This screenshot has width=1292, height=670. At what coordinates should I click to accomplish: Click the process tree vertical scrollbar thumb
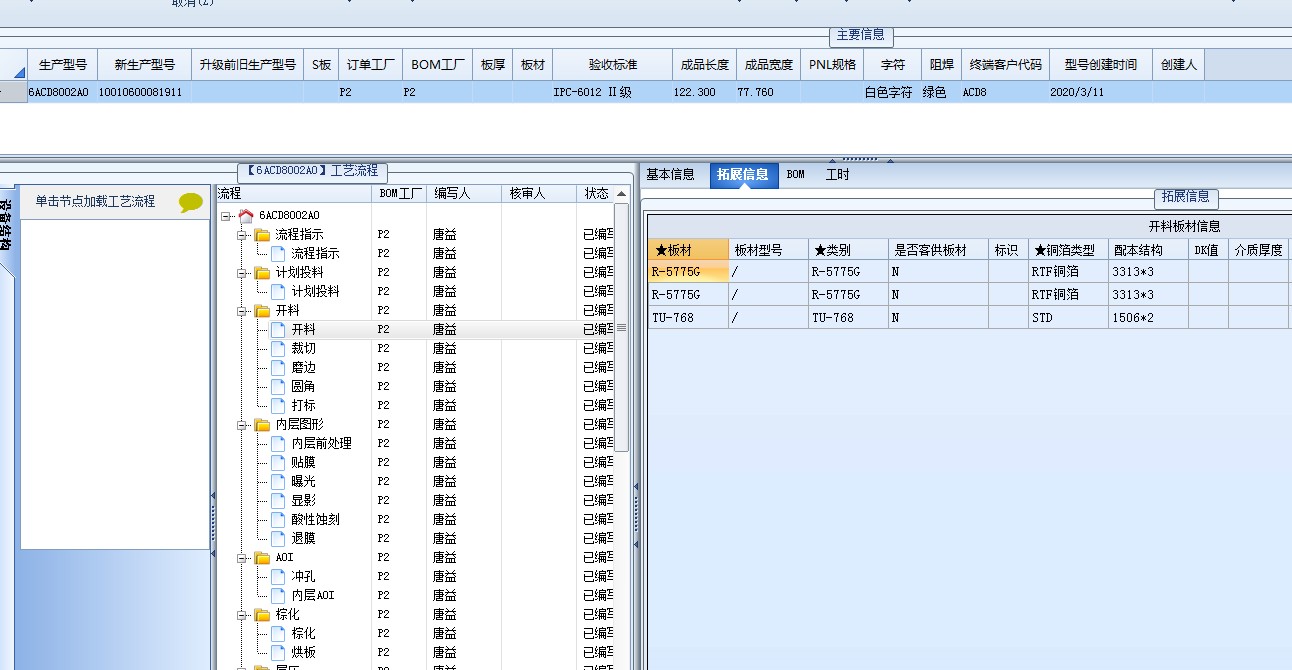(621, 327)
